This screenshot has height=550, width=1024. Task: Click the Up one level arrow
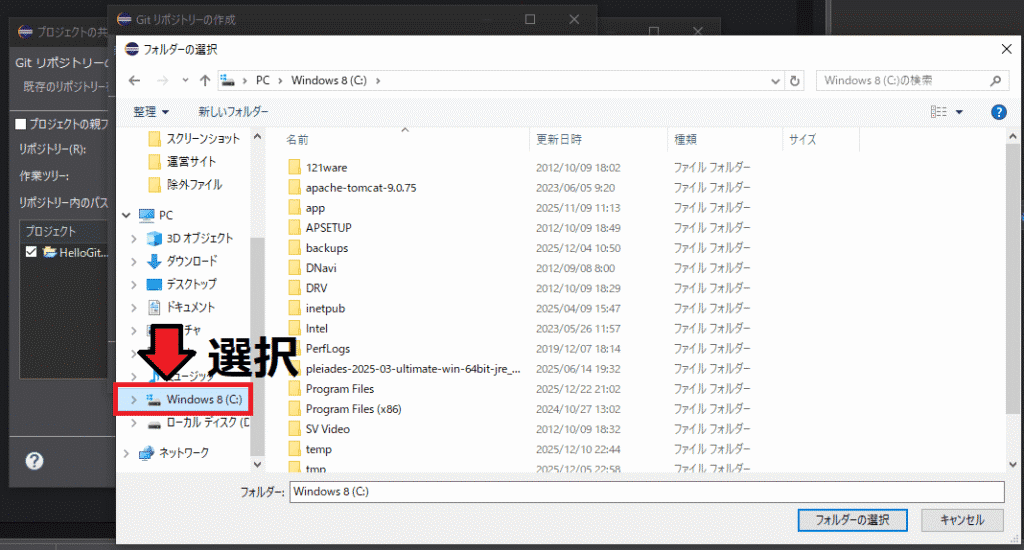coord(205,81)
